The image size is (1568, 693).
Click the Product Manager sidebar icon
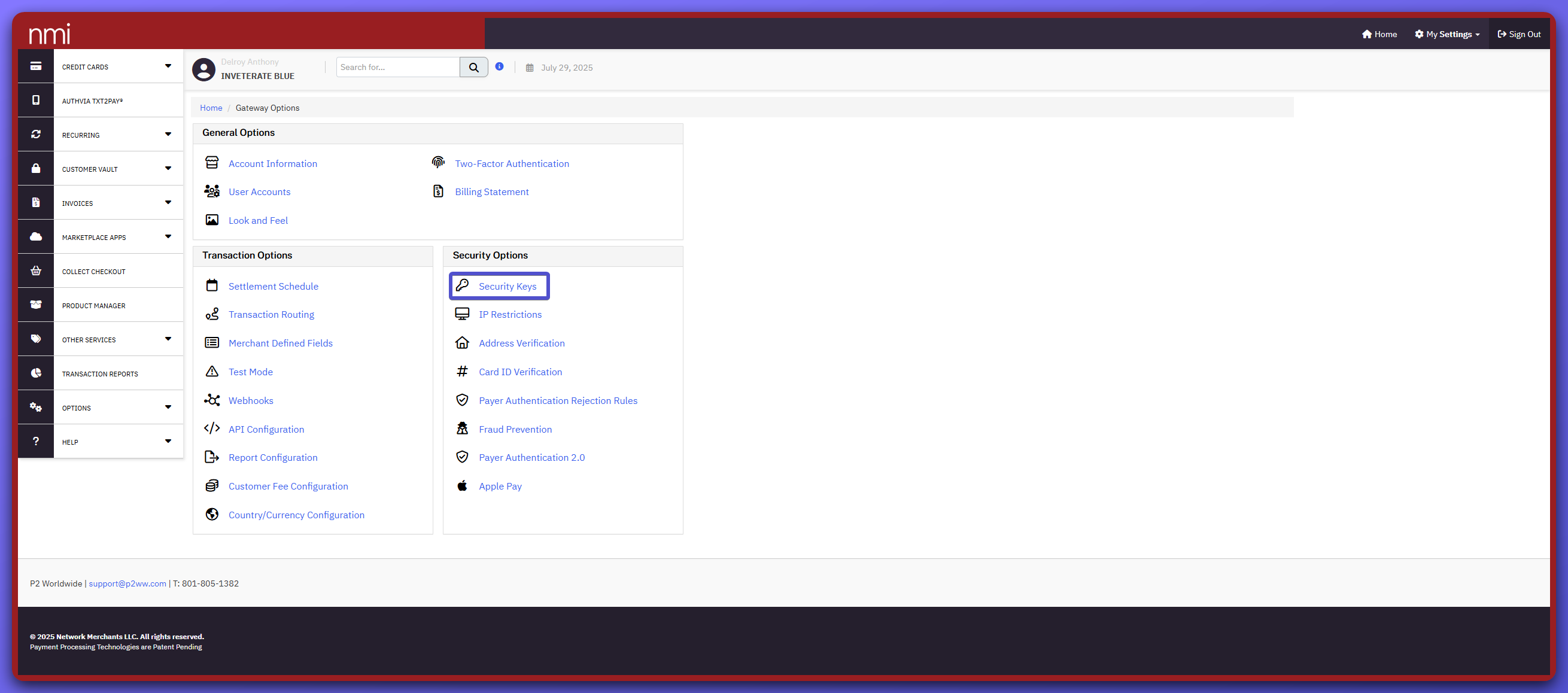click(x=36, y=305)
